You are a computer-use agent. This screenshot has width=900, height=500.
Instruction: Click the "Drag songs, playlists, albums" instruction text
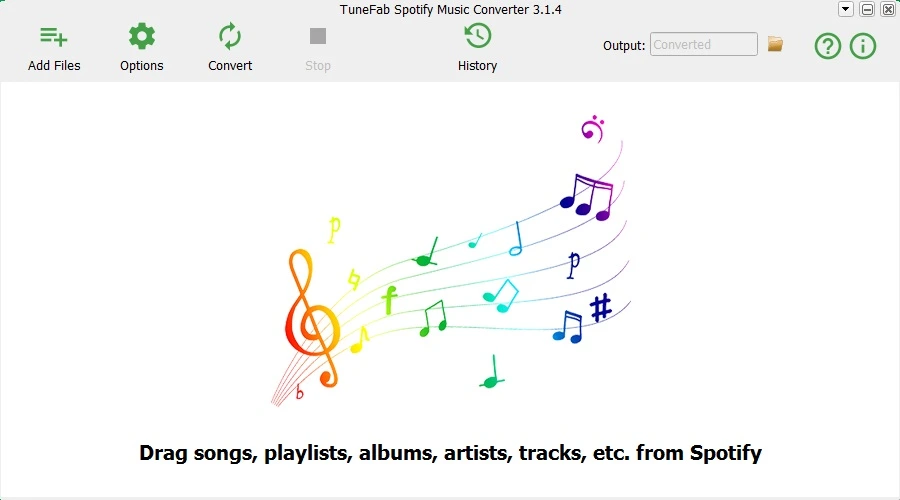451,453
